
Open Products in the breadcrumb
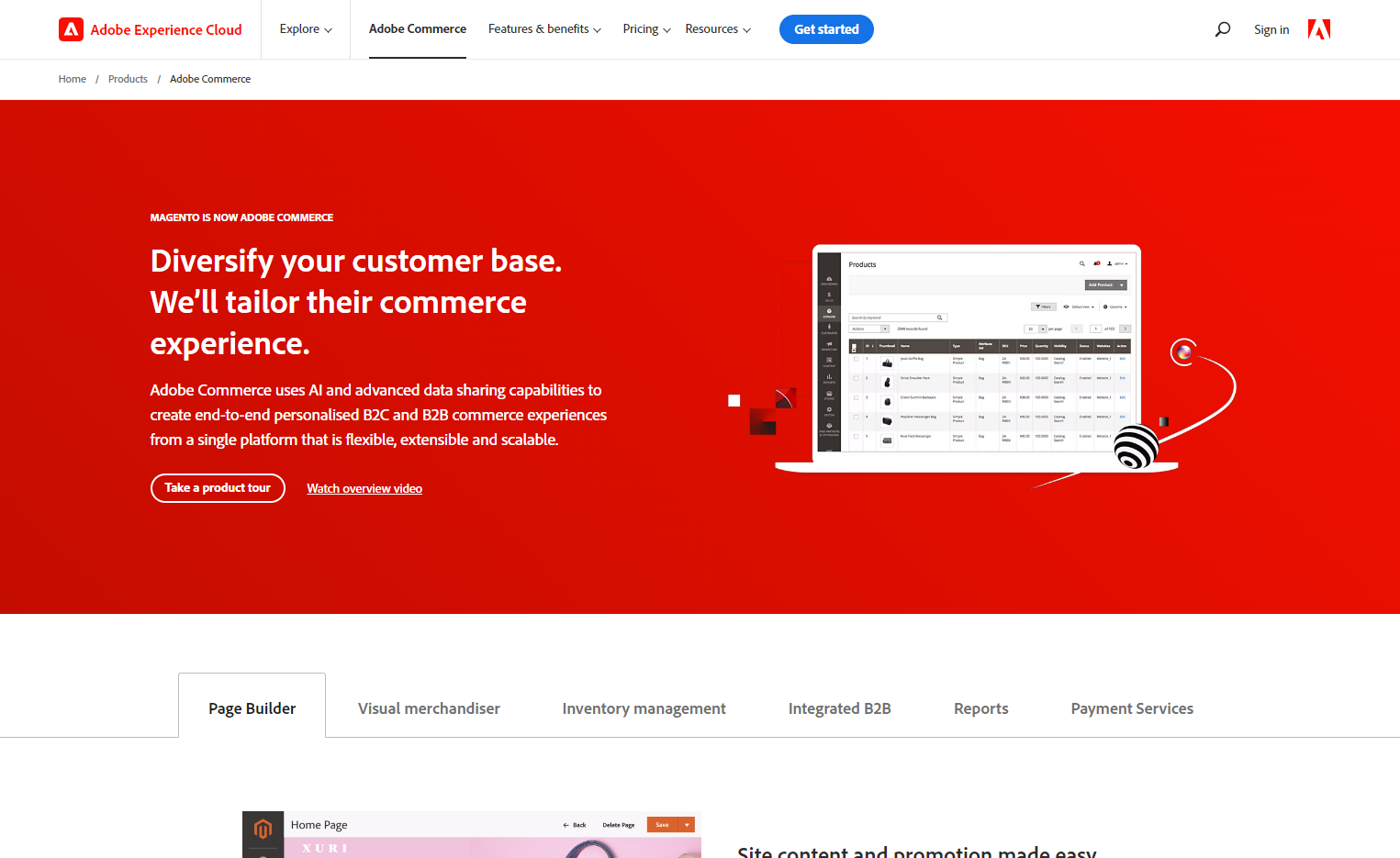coord(128,79)
